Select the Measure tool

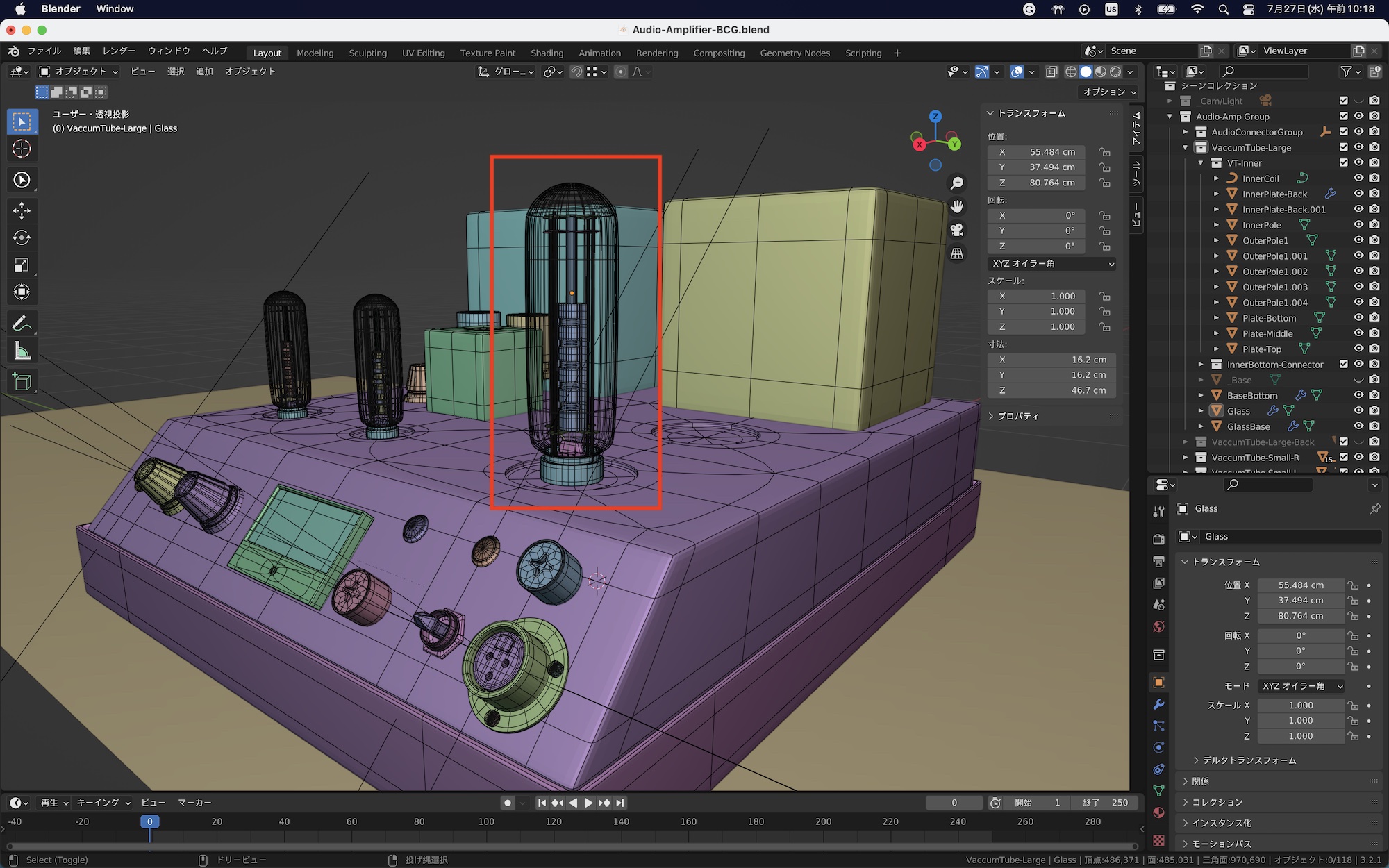[x=22, y=351]
